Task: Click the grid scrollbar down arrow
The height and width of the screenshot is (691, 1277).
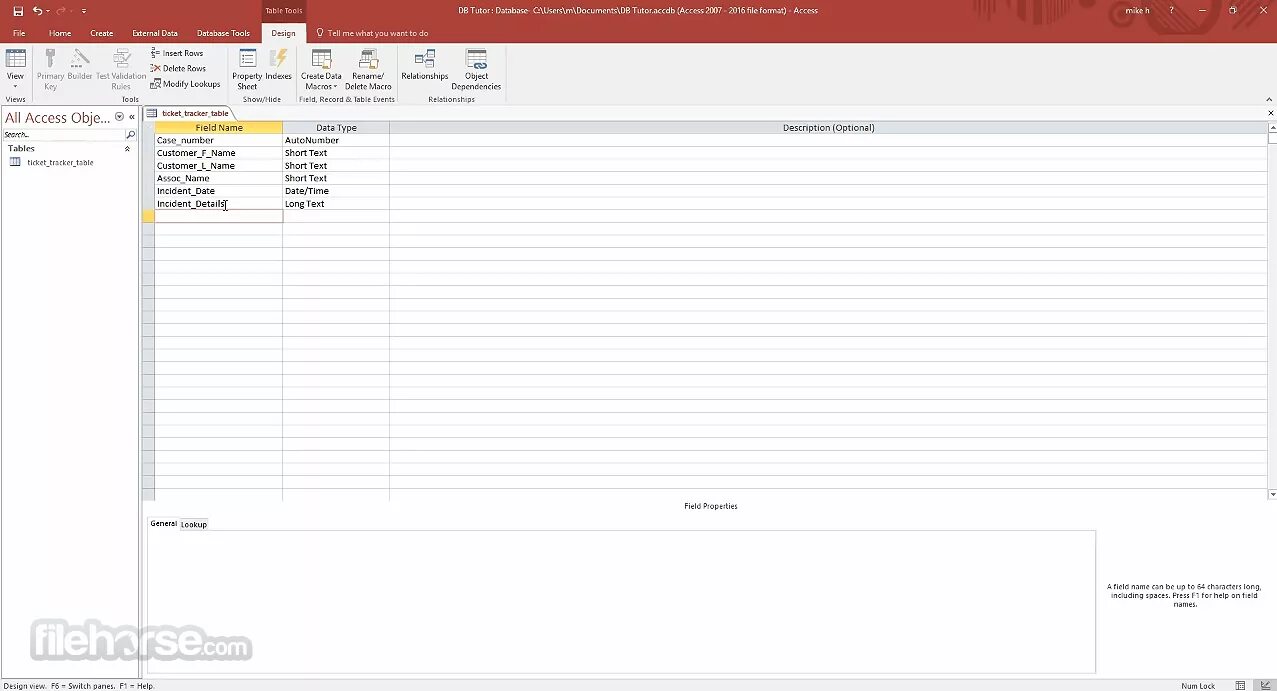Action: [x=1272, y=495]
